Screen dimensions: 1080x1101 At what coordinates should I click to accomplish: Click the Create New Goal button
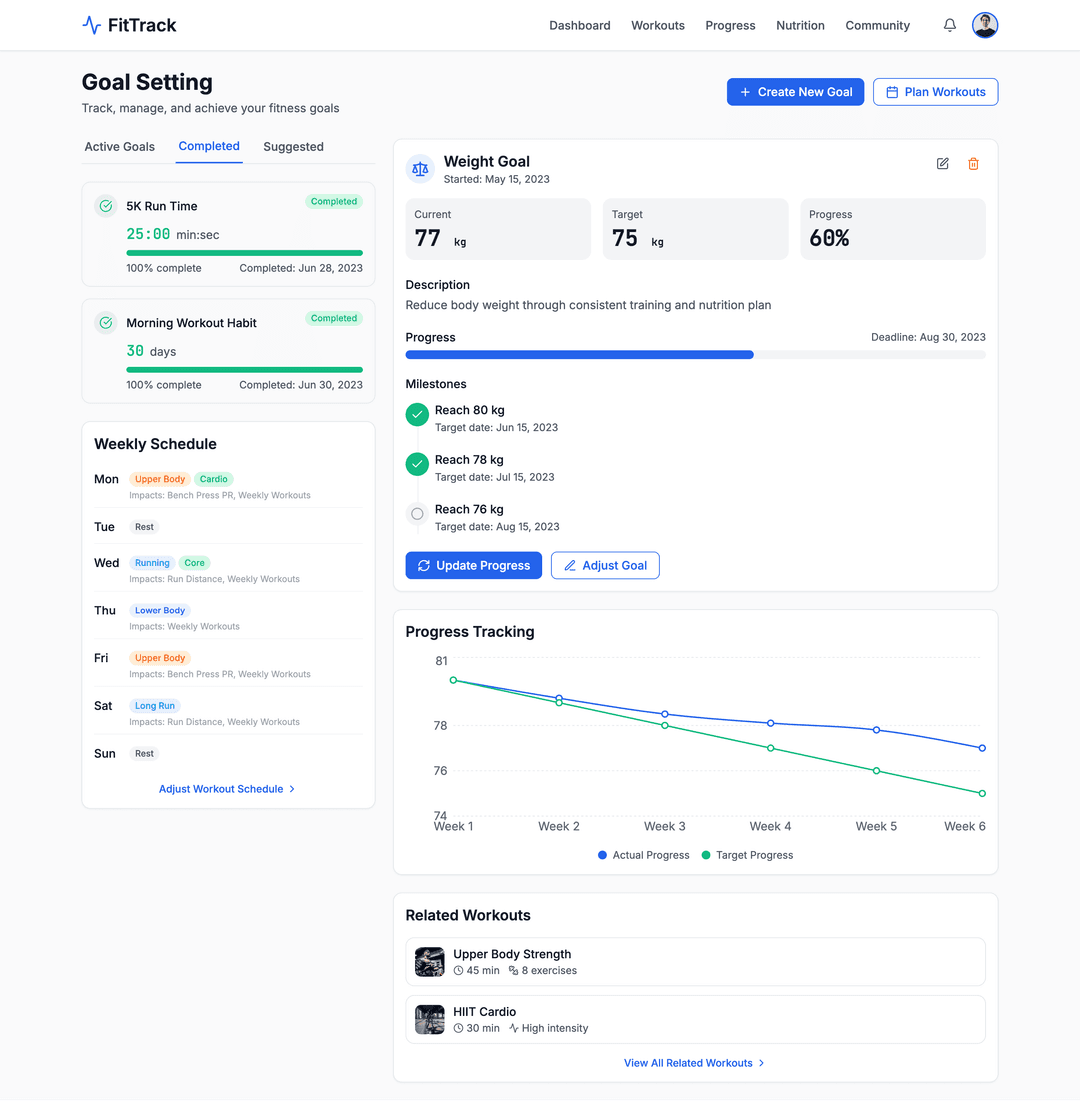(795, 92)
